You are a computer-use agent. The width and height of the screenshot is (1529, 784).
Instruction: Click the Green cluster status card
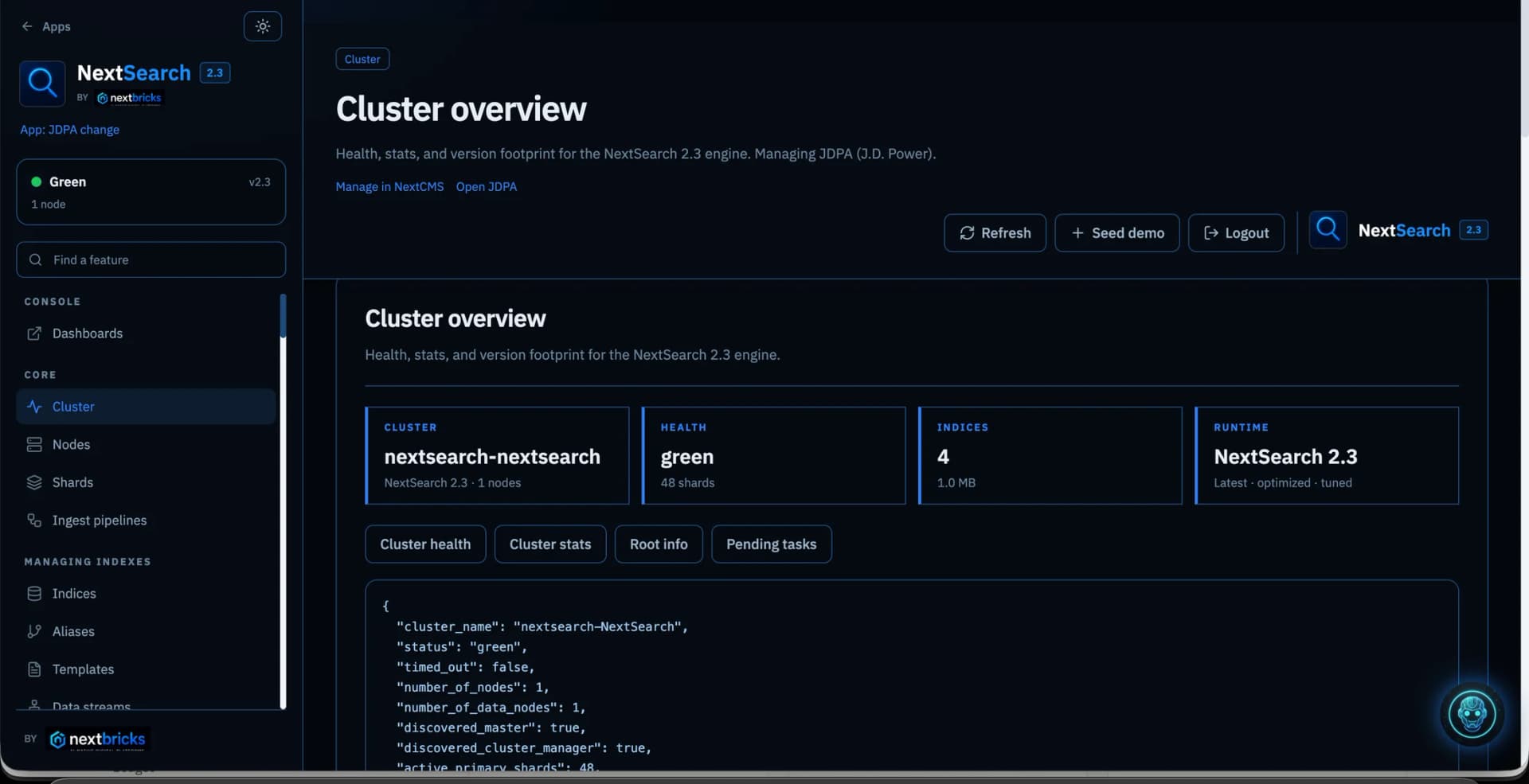[x=151, y=192]
